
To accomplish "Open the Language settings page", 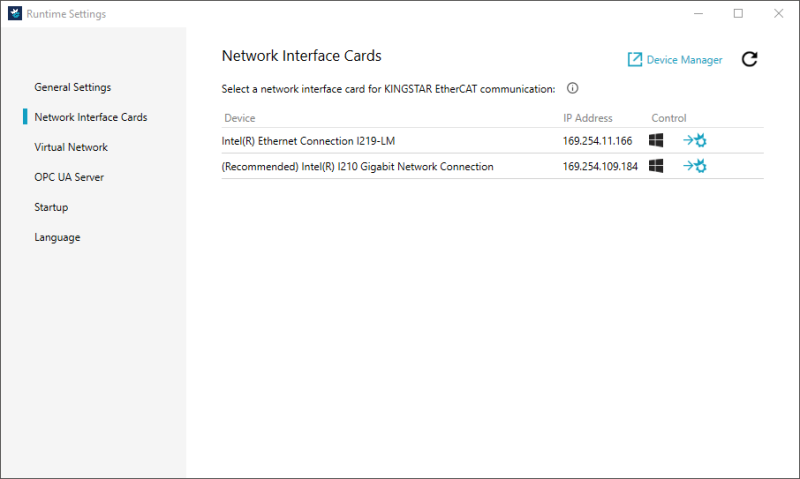I will coord(57,237).
